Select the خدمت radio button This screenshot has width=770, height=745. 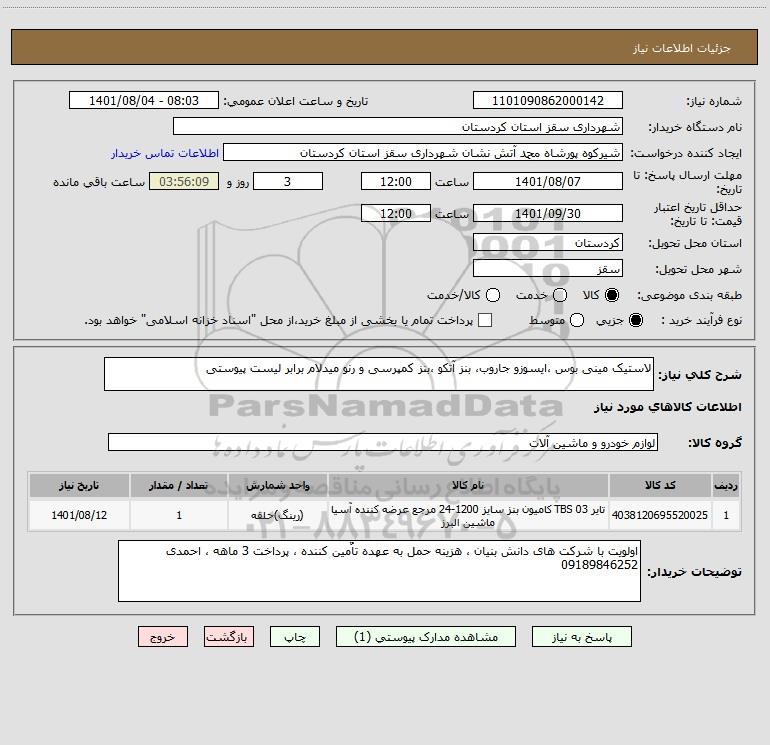coord(560,295)
